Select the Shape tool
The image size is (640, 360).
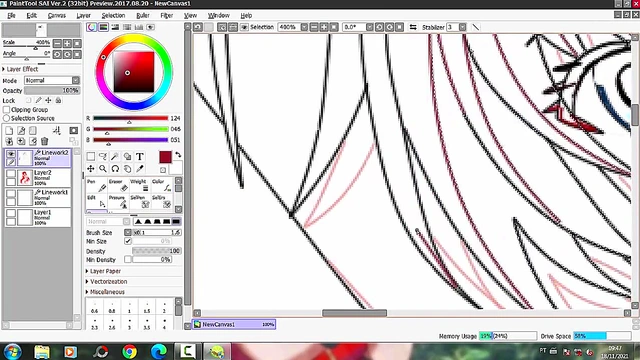pyautogui.click(x=127, y=157)
